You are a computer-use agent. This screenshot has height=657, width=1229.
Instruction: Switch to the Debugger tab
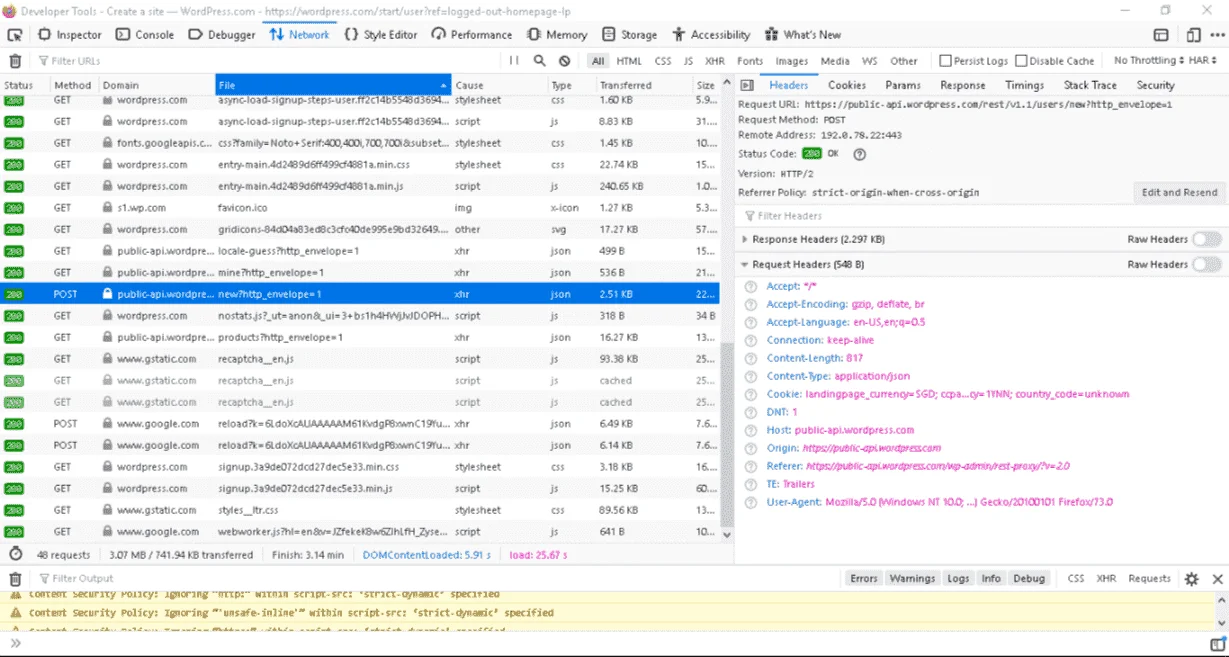point(222,34)
